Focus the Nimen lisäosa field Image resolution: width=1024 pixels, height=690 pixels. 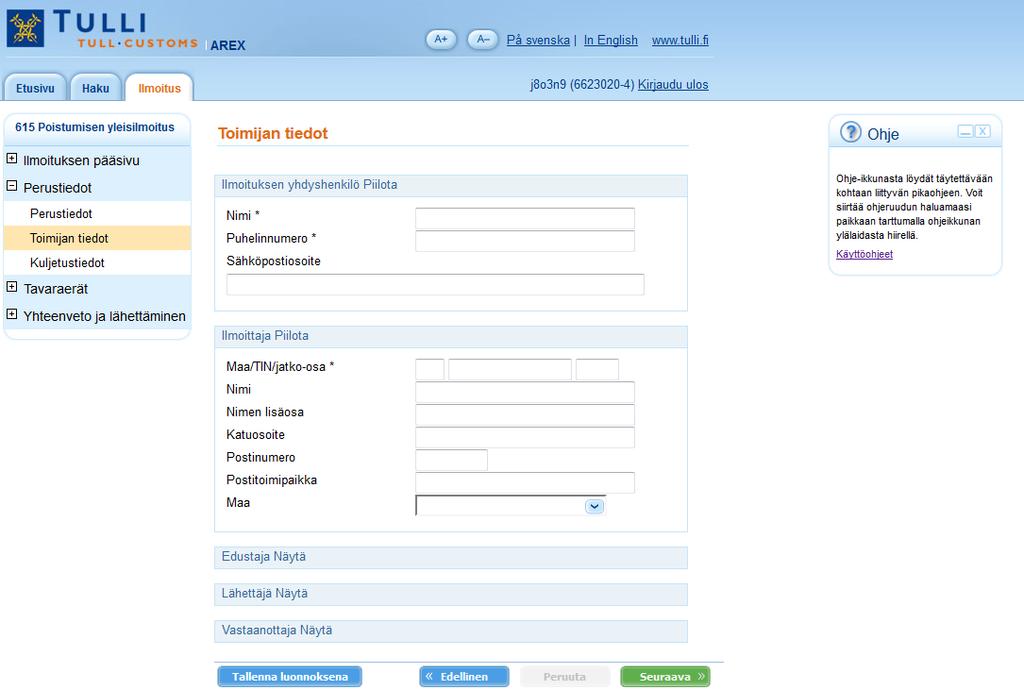click(x=525, y=415)
